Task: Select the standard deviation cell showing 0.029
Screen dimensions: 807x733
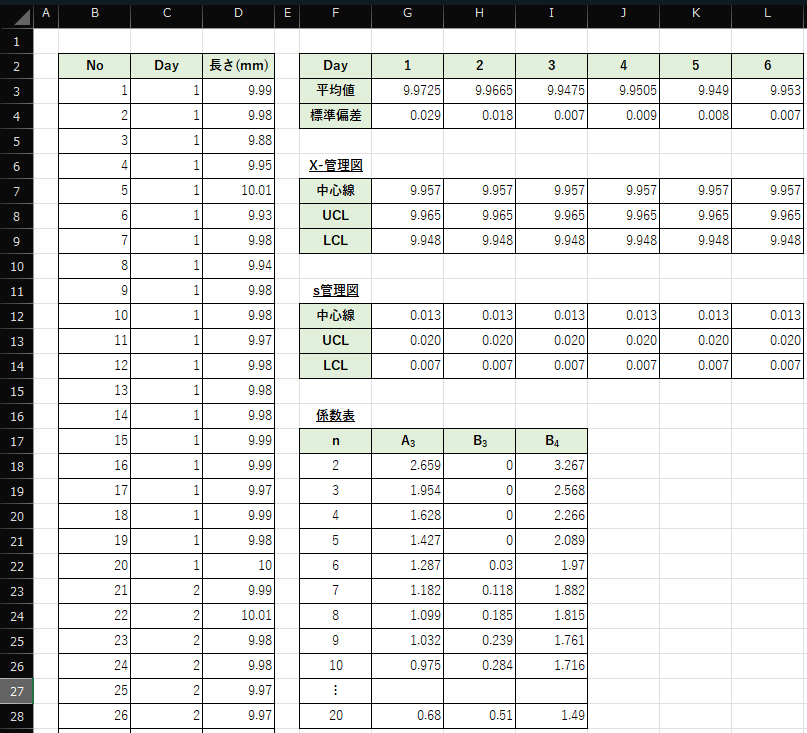Action: (x=407, y=116)
